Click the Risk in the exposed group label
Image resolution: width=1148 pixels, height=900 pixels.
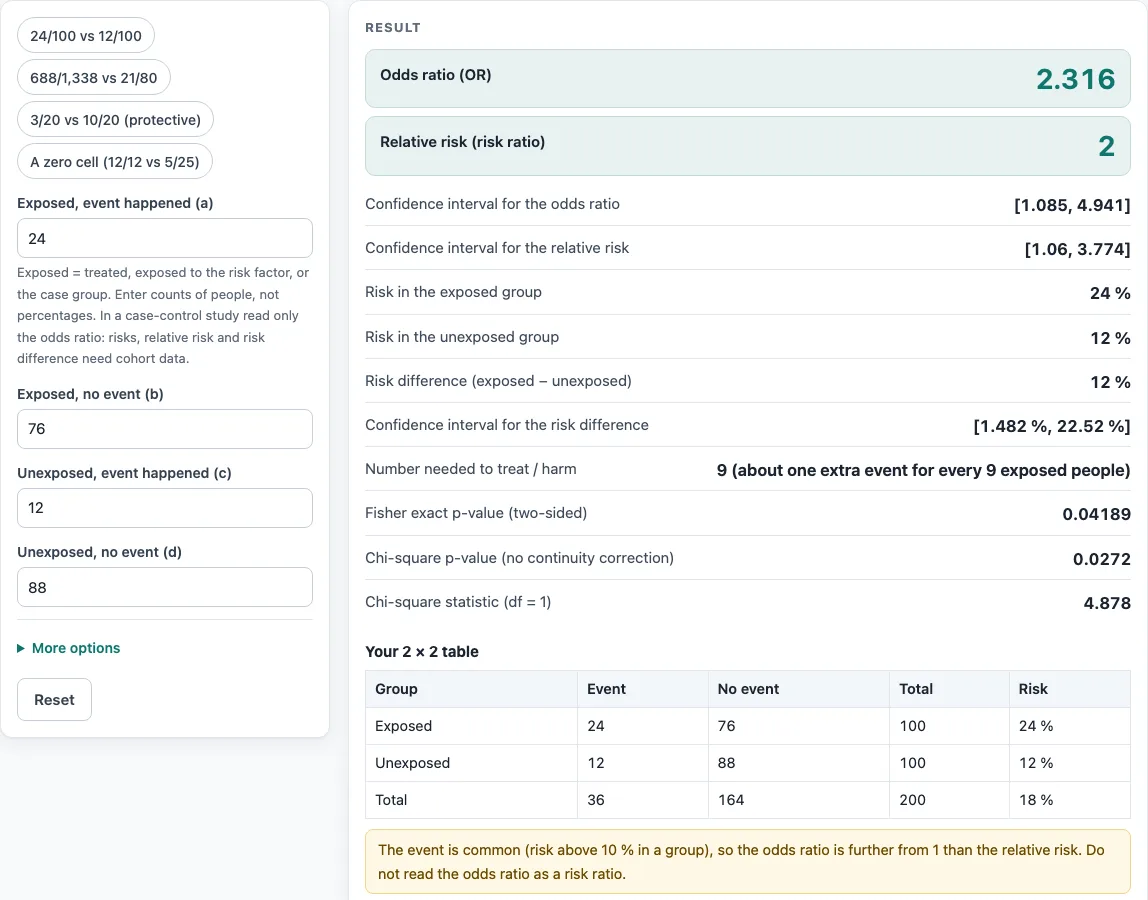(453, 292)
